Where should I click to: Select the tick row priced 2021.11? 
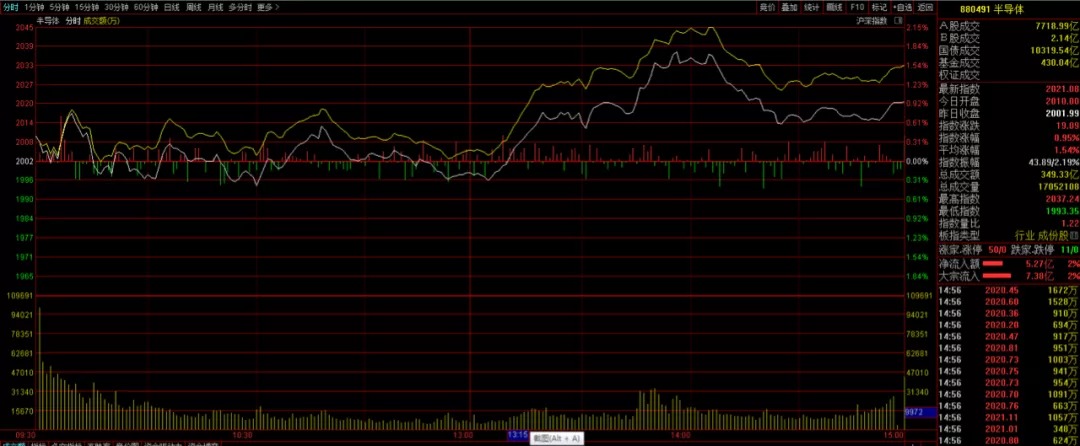(1008, 417)
